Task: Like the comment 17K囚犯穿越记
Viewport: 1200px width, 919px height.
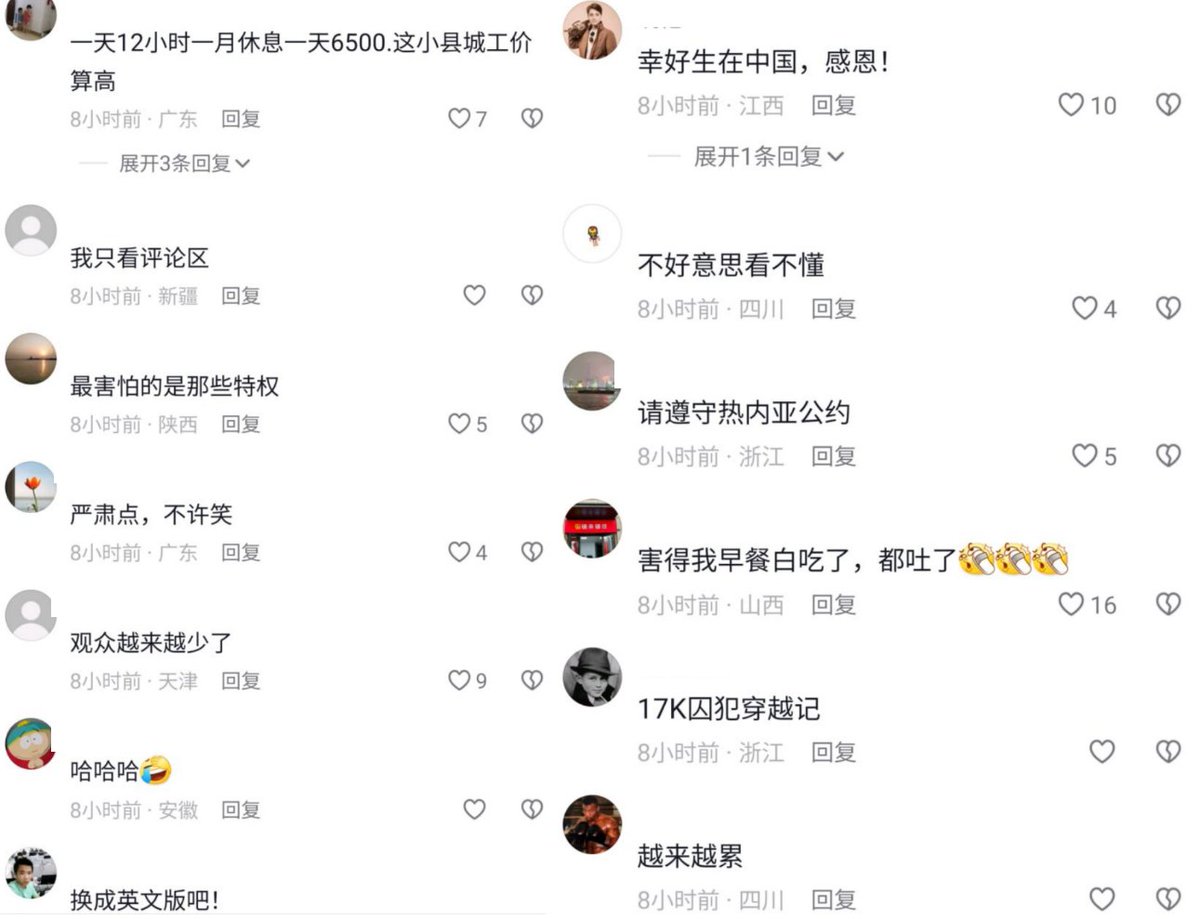Action: click(x=1101, y=752)
